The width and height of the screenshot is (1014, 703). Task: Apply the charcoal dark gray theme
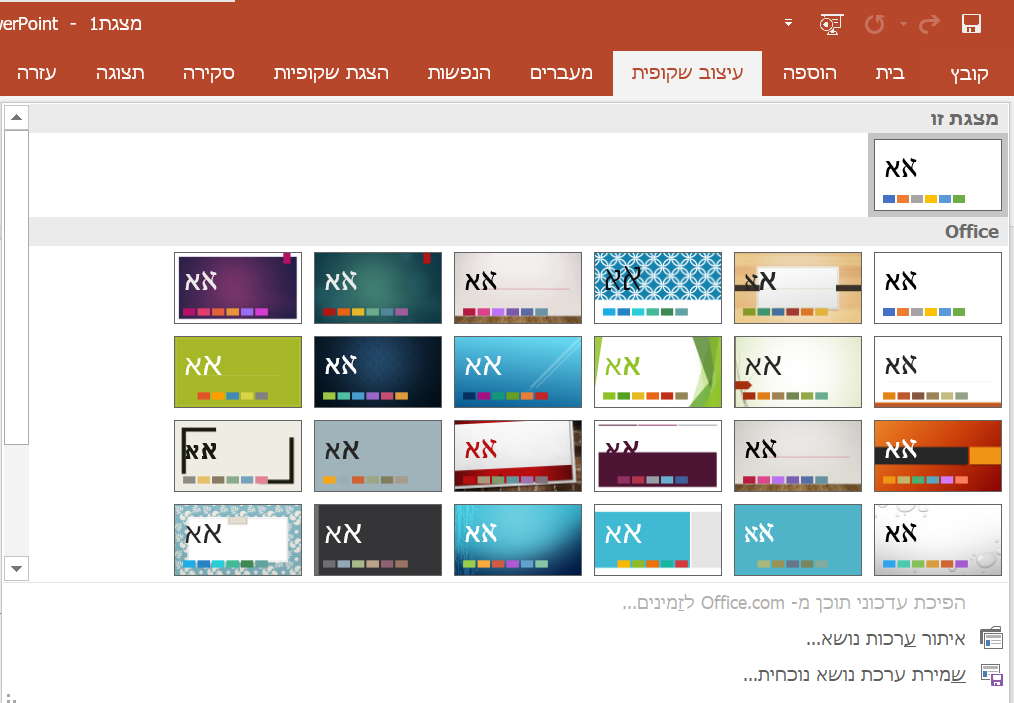coord(378,540)
